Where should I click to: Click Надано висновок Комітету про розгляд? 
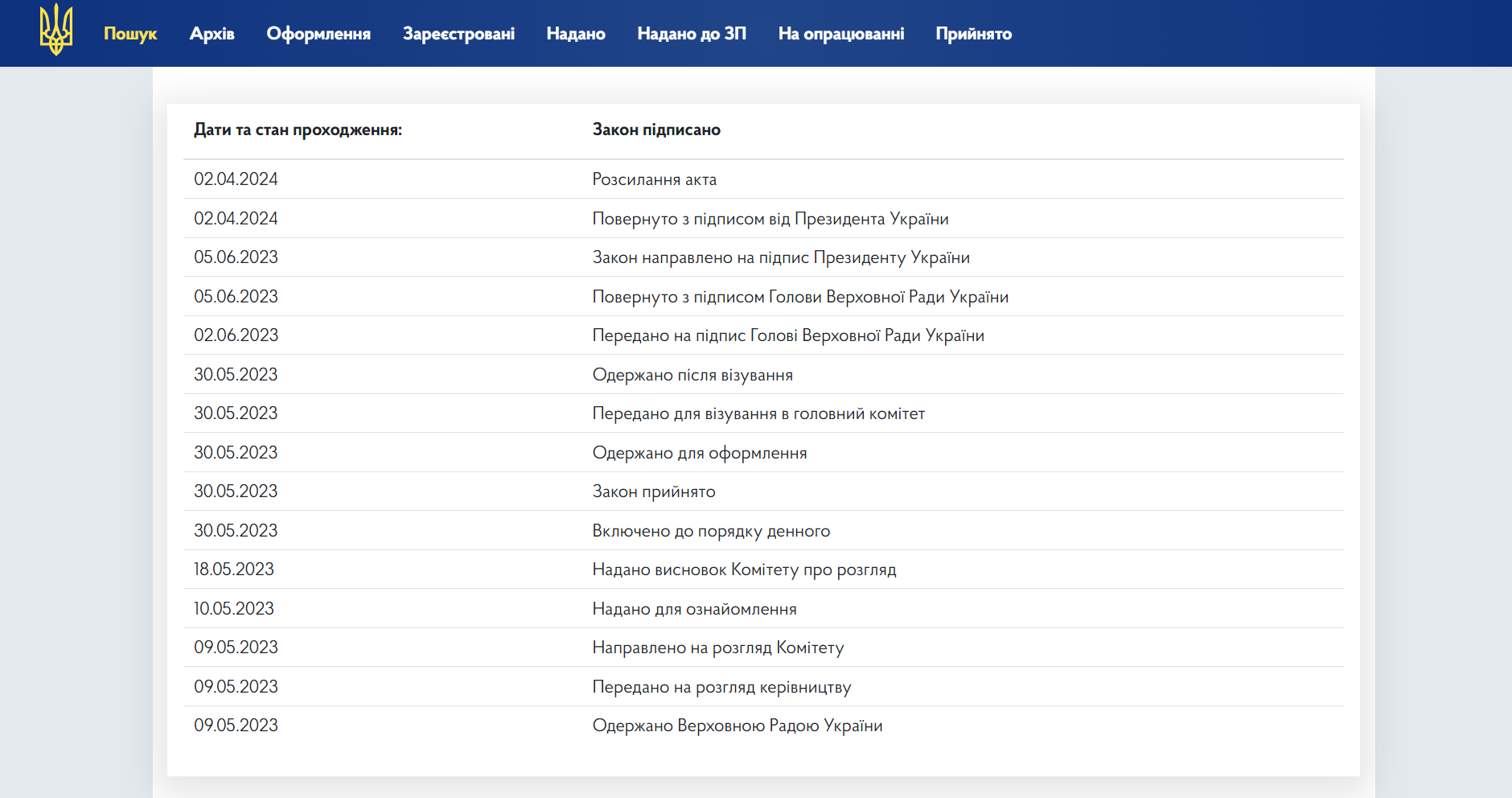[744, 570]
